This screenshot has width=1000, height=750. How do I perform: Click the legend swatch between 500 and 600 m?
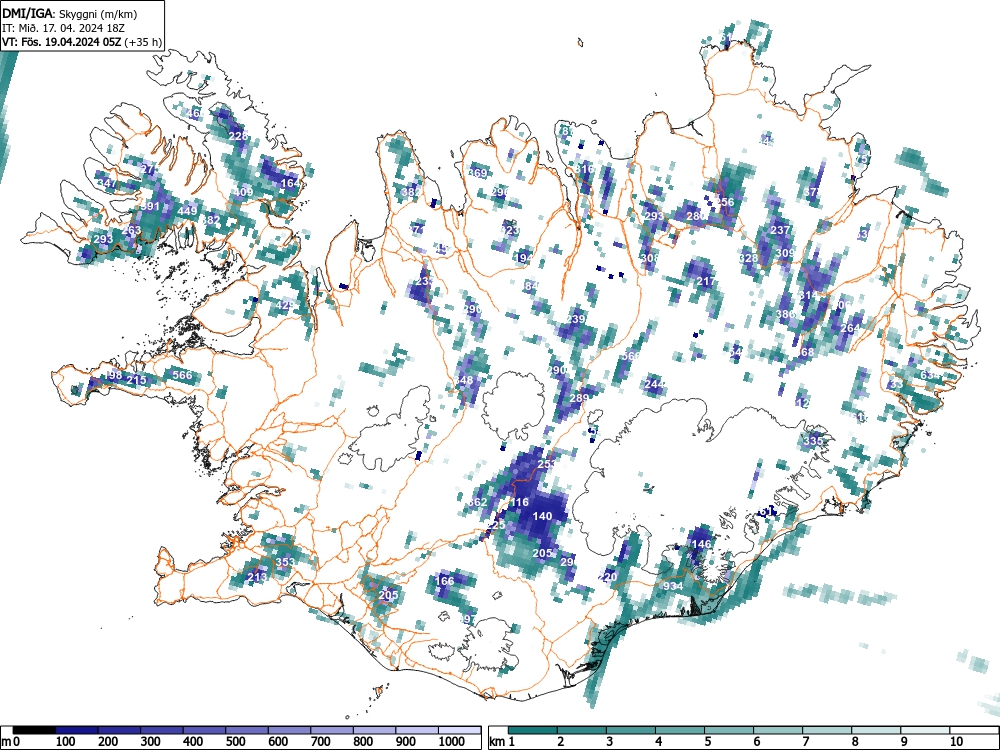point(247,730)
